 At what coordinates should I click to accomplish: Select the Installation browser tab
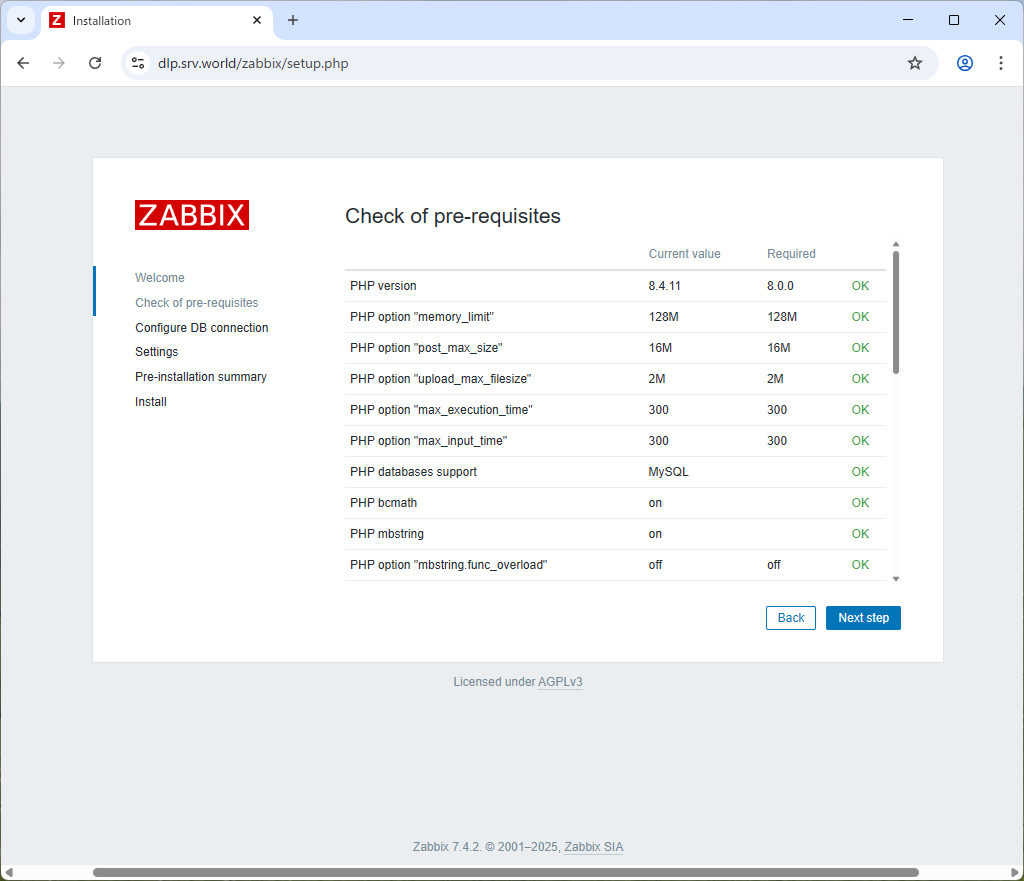pyautogui.click(x=150, y=20)
